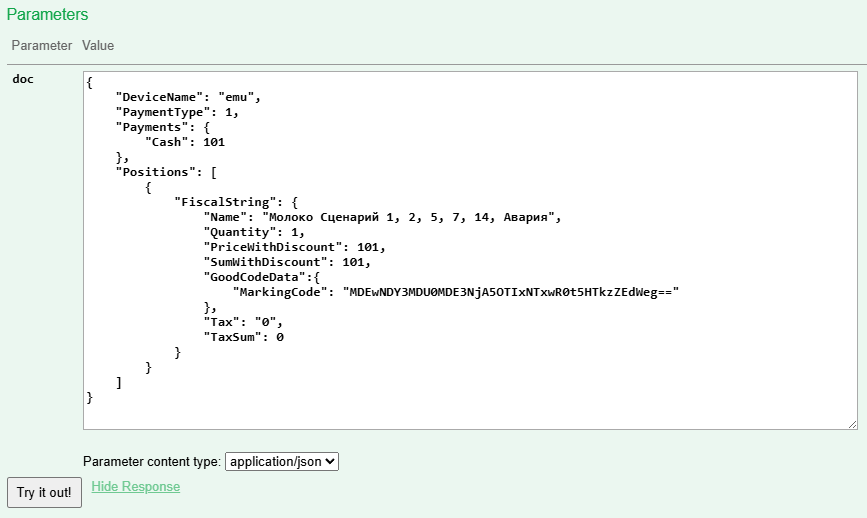The image size is (867, 518).
Task: Click the "Value" column header
Action: point(98,45)
